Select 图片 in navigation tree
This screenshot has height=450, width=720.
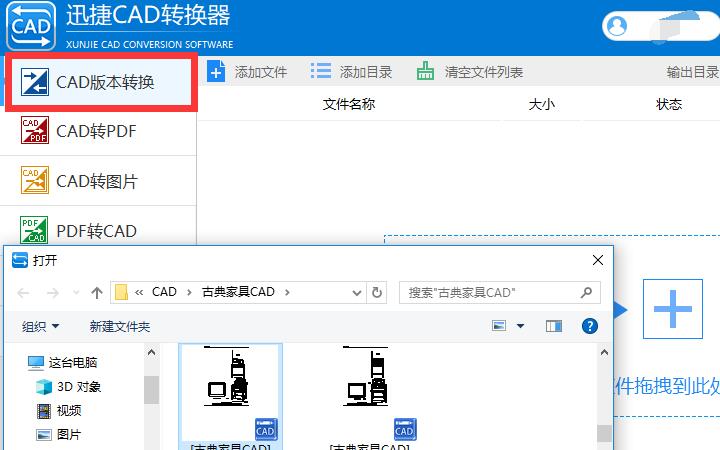point(59,434)
